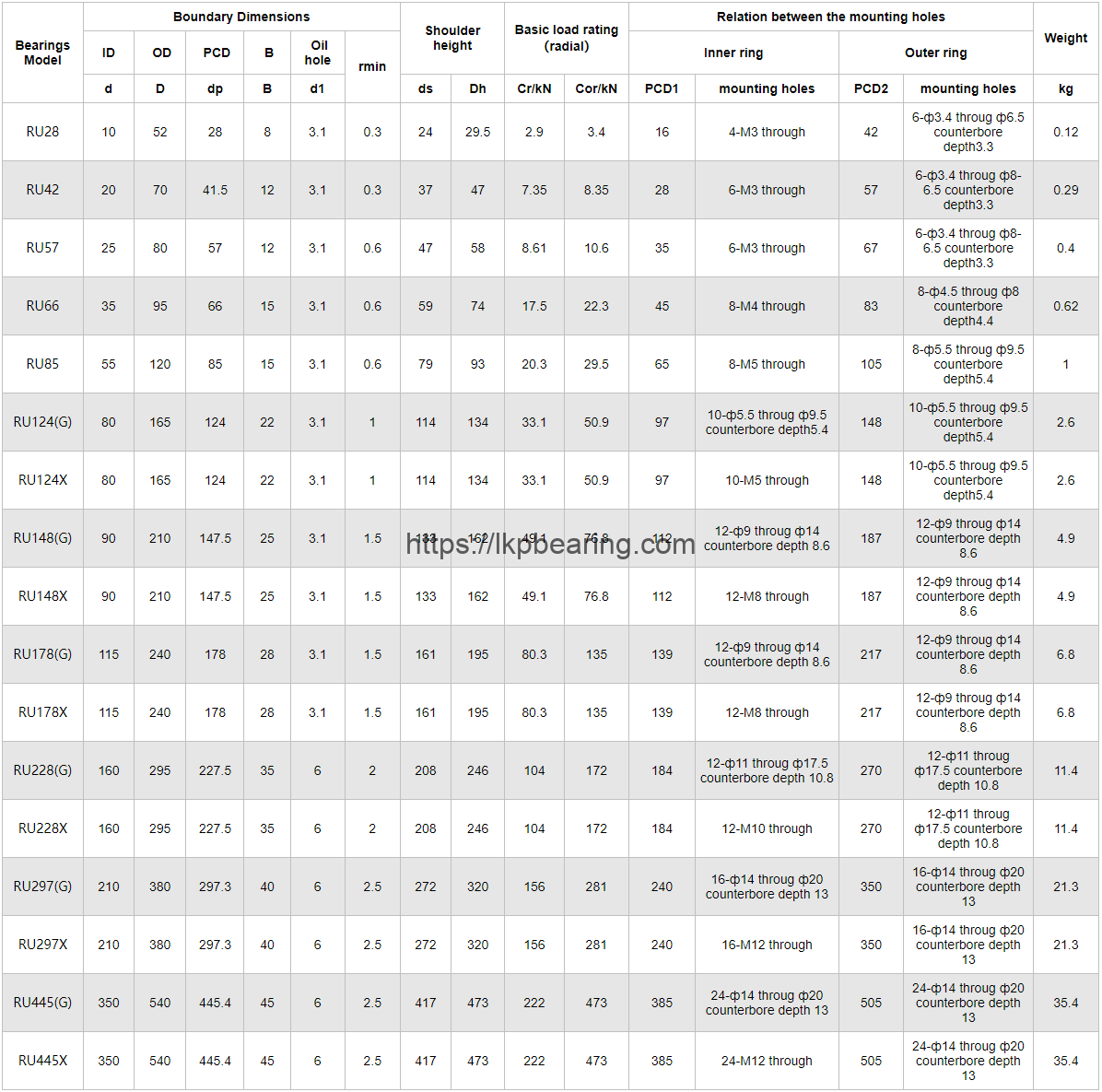Click the Boundary Dimensions header
1102x1092 pixels.
[241, 17]
